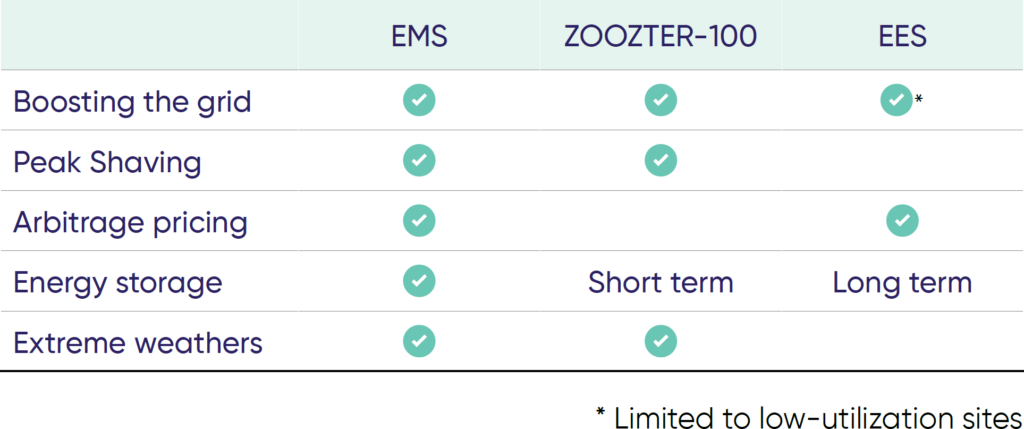The height and width of the screenshot is (429, 1024).
Task: Click the EMS Energy storage checkmark
Action: pyautogui.click(x=419, y=281)
